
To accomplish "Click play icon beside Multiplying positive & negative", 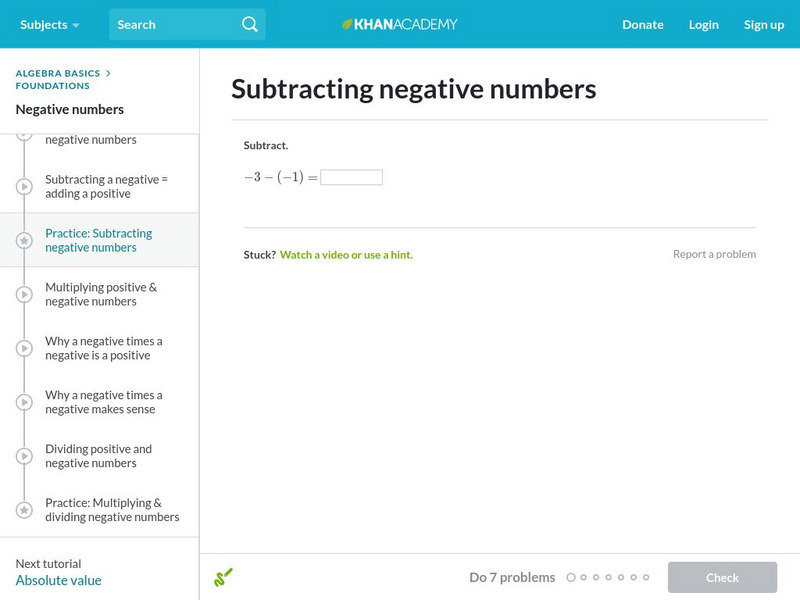I will [x=24, y=294].
